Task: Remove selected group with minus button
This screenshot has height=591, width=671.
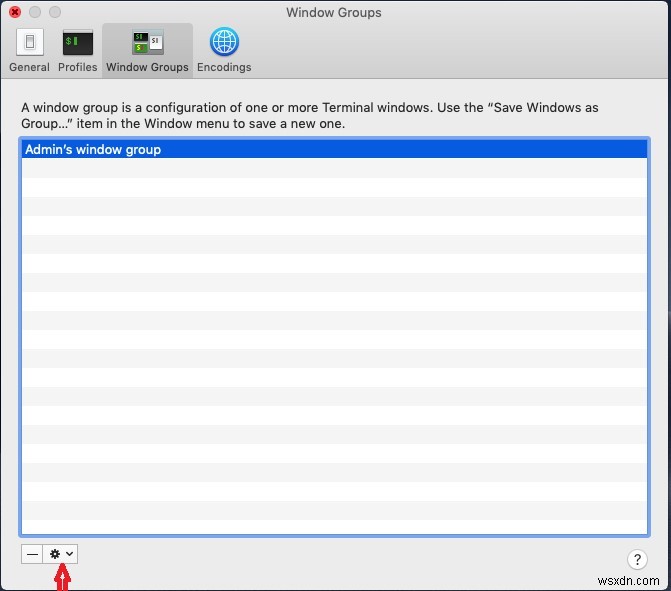Action: pyautogui.click(x=32, y=554)
